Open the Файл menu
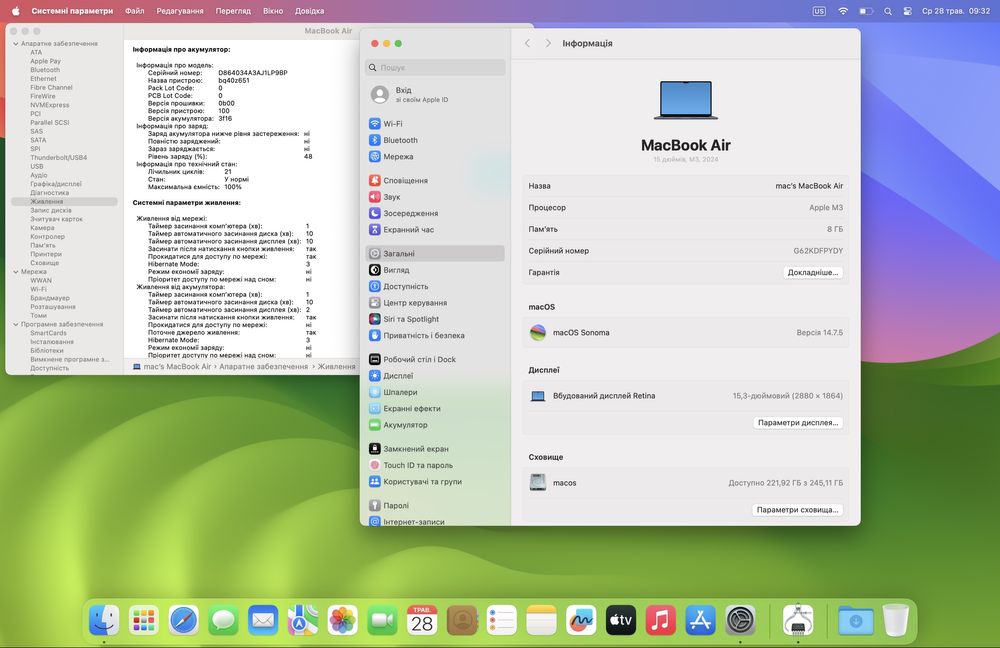The height and width of the screenshot is (648, 1000). click(135, 11)
